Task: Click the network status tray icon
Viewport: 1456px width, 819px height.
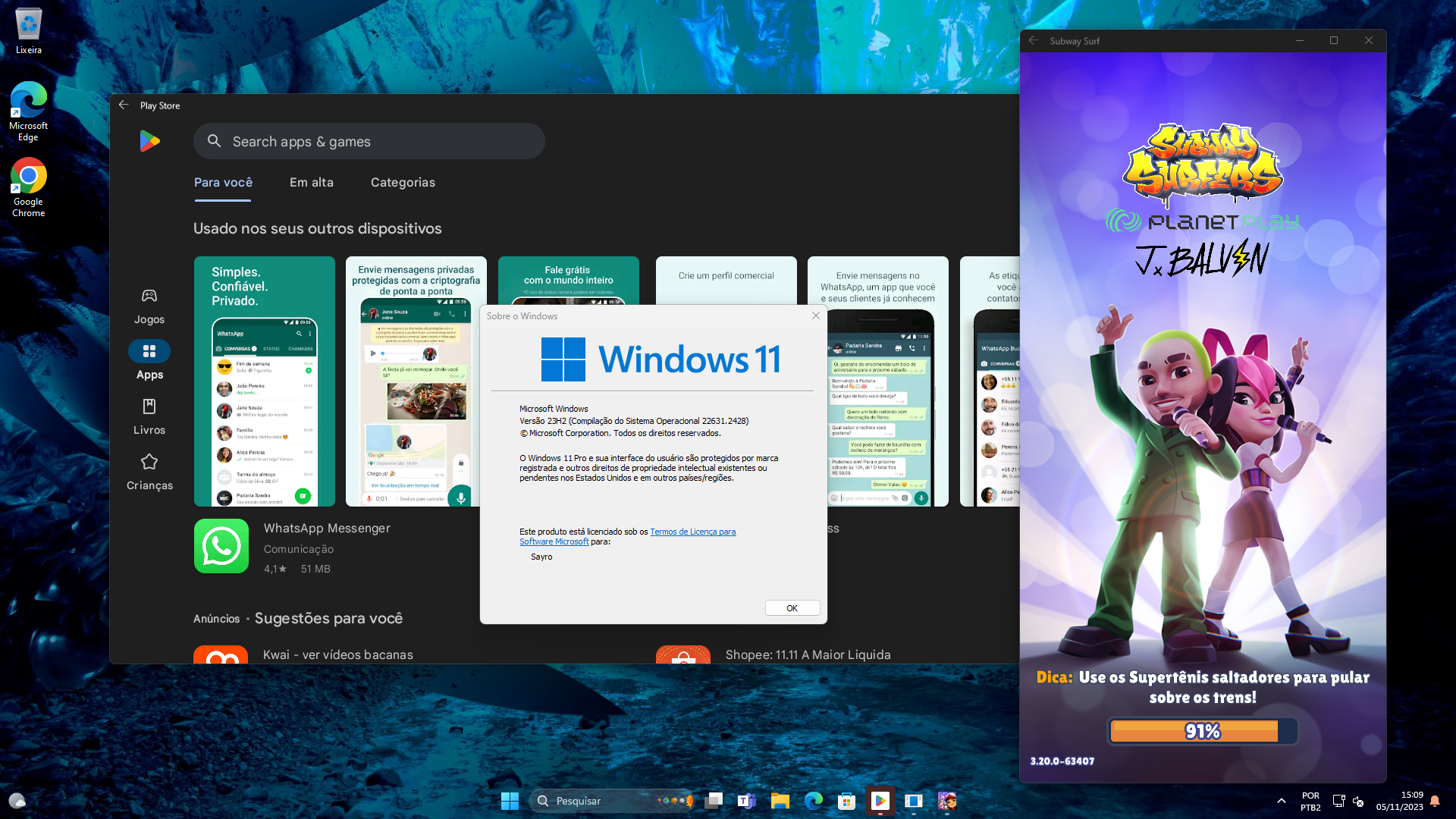Action: [x=1338, y=801]
